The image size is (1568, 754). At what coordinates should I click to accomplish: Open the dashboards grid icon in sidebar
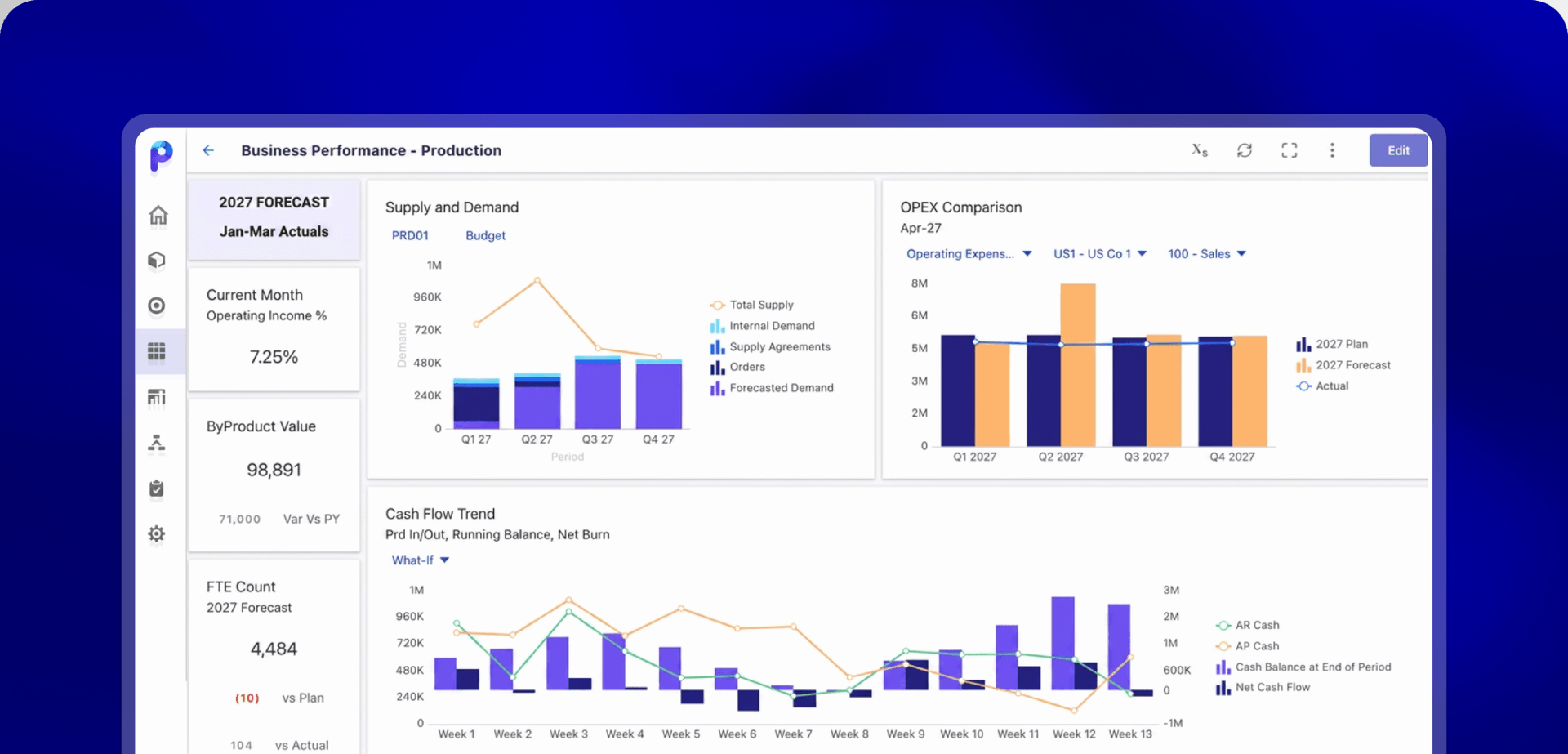coord(157,351)
